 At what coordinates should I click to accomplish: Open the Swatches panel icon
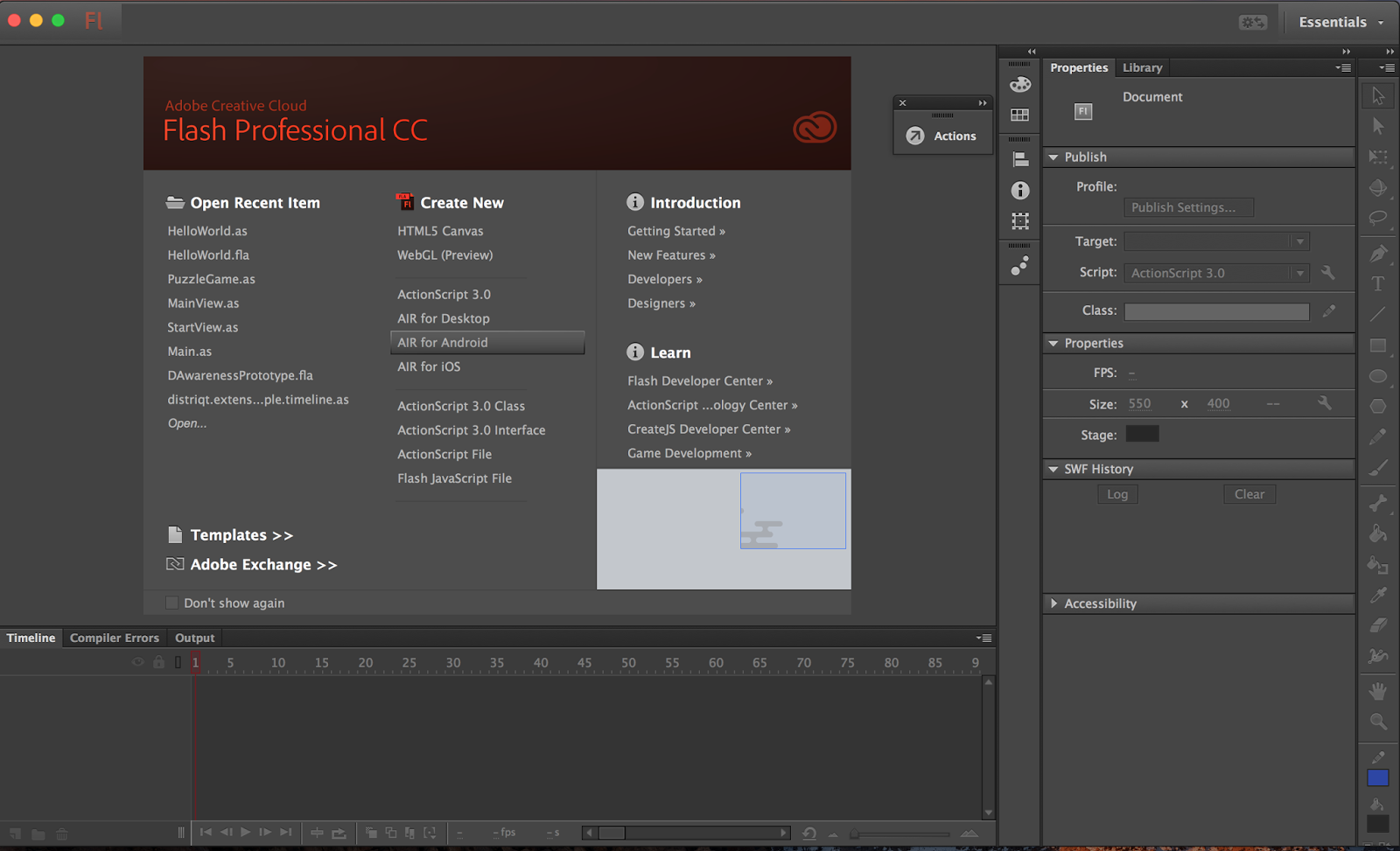(1019, 115)
